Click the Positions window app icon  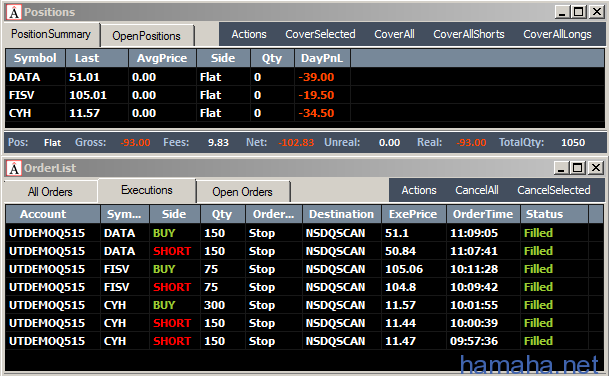point(14,12)
